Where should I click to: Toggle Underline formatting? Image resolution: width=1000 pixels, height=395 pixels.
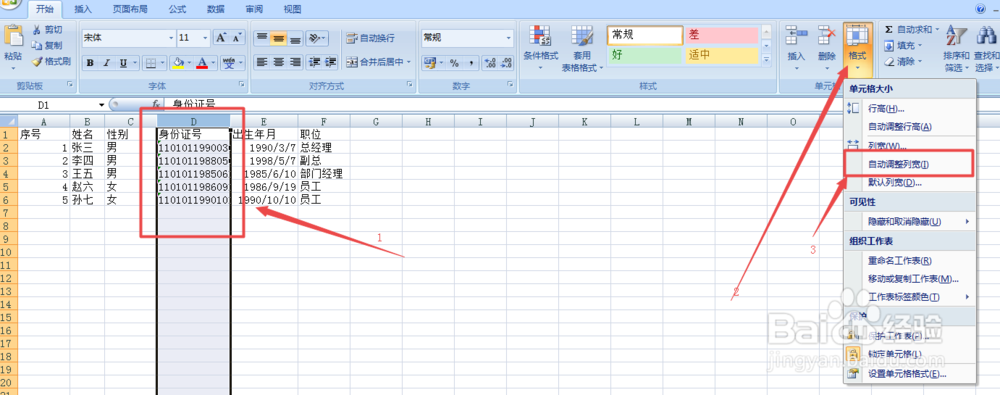click(x=122, y=63)
